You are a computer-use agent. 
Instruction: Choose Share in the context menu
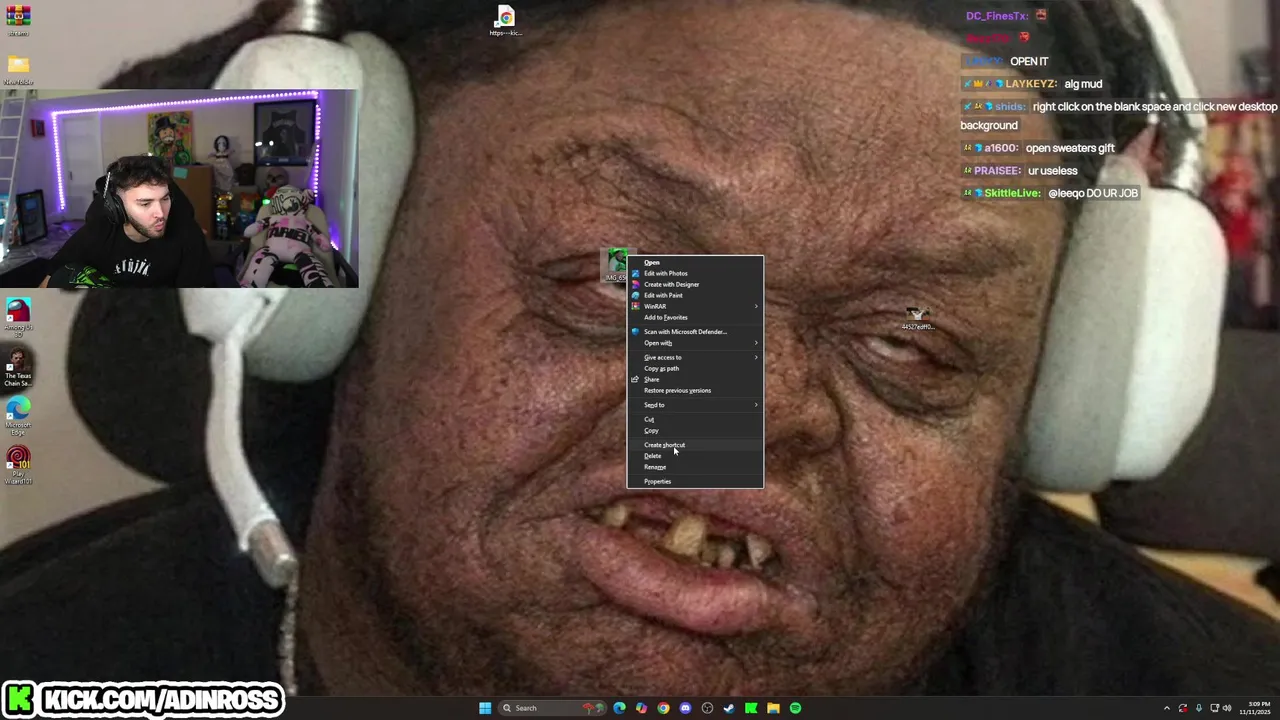point(695,380)
